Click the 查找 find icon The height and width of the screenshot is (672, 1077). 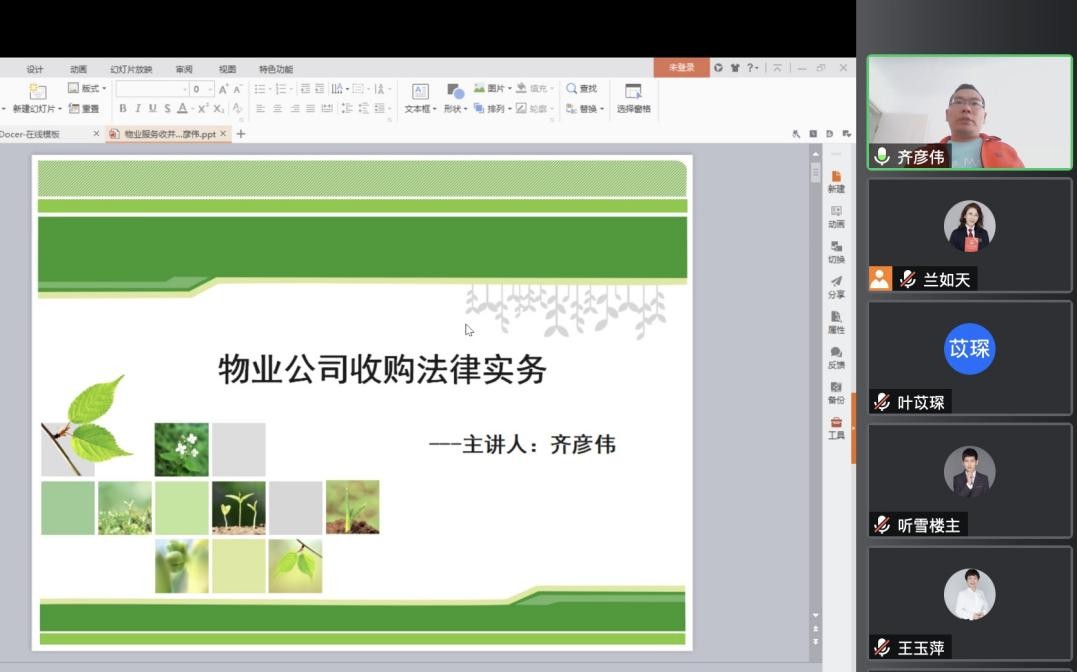tap(581, 89)
